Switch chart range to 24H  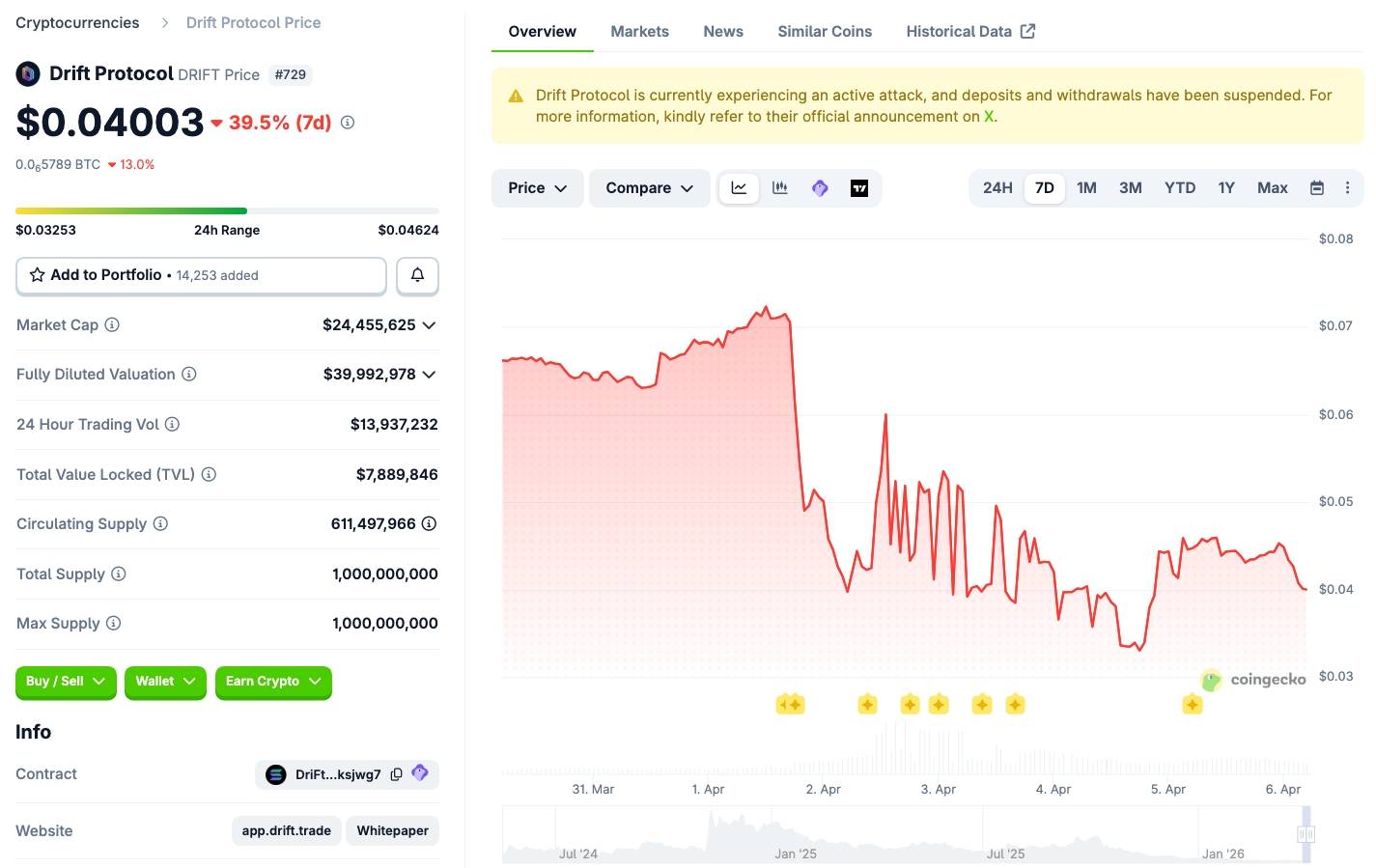(x=997, y=188)
